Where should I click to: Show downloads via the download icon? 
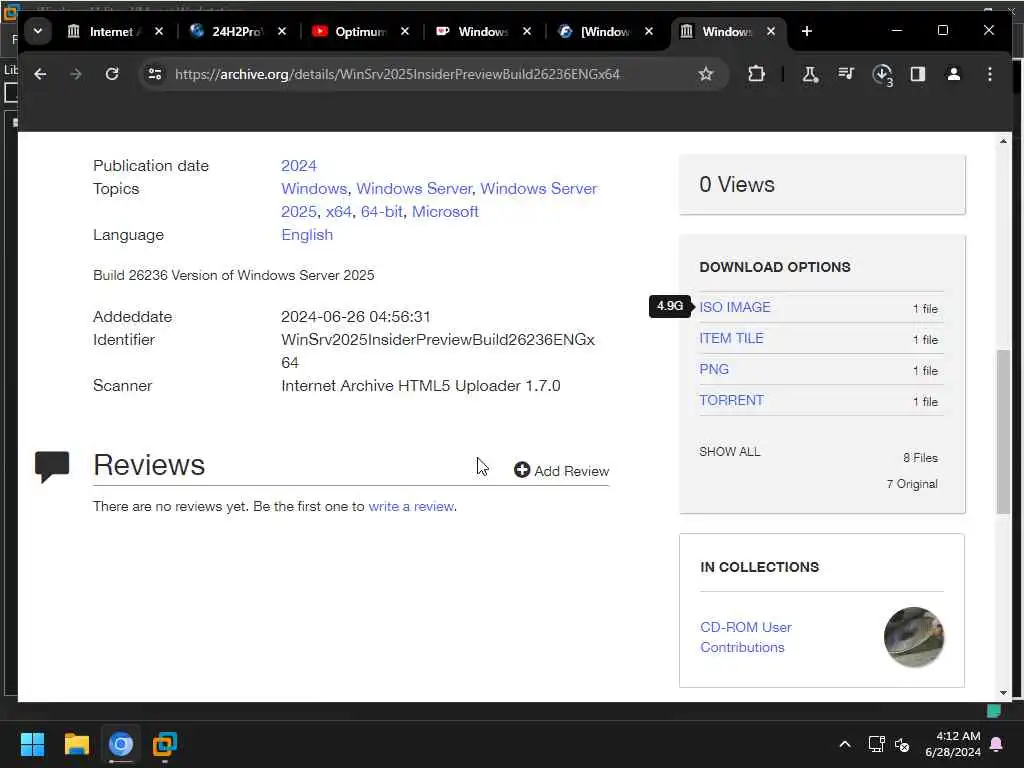[x=882, y=74]
